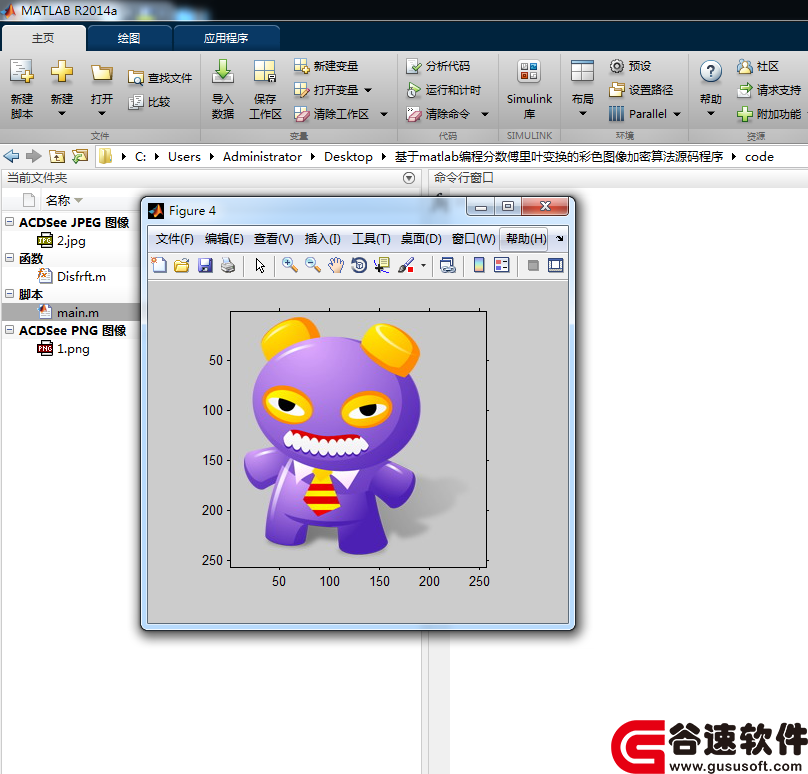Open the Brush tool dropdown arrow in Figure 4

coord(423,266)
